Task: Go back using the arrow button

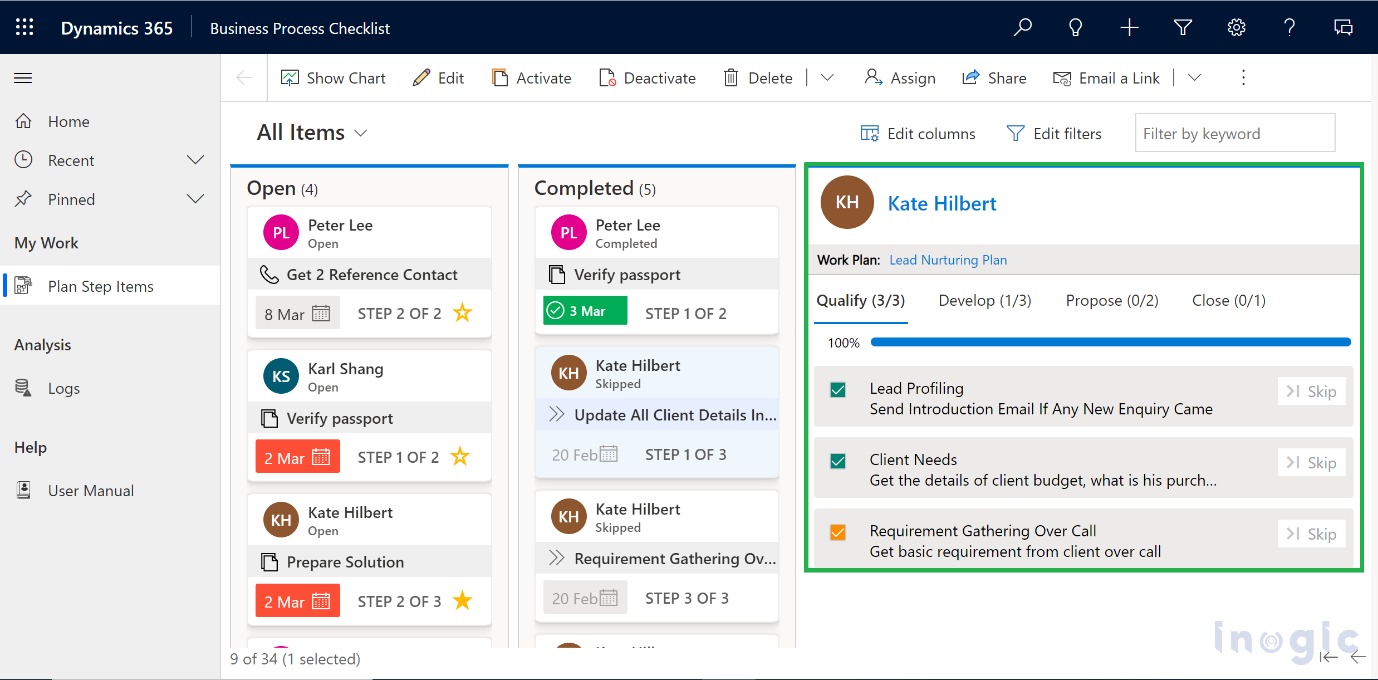Action: tap(244, 78)
